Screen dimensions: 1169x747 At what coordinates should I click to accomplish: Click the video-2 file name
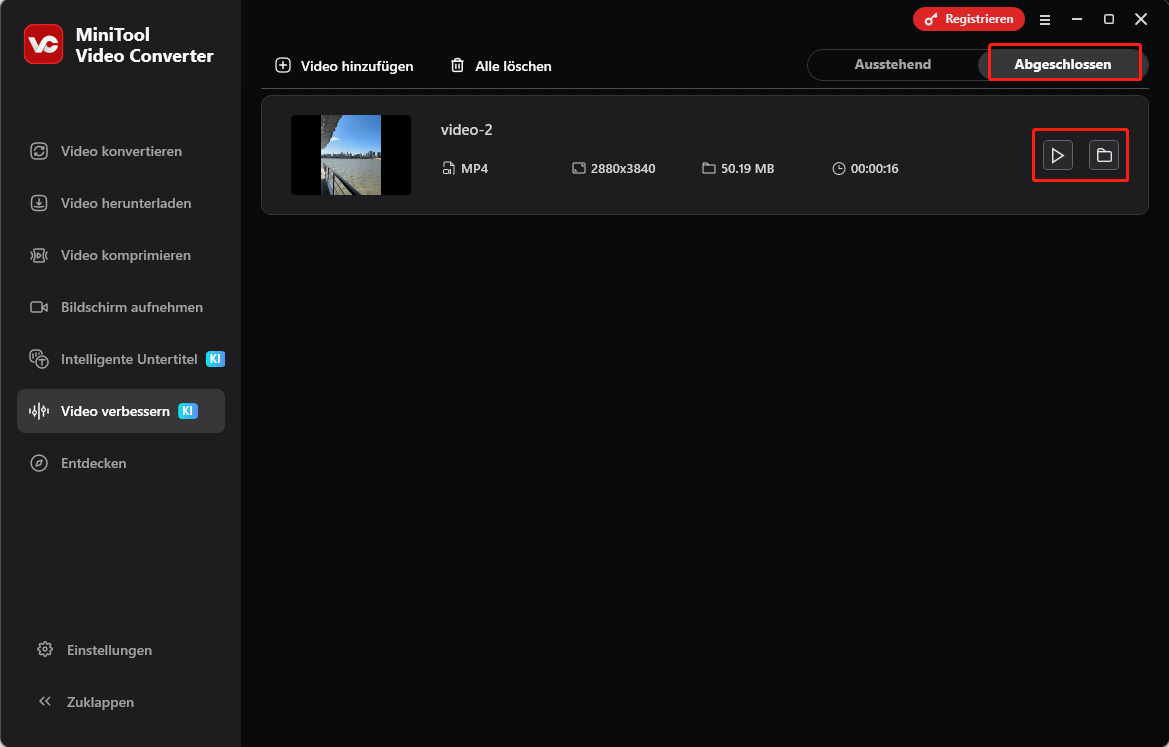(x=467, y=130)
